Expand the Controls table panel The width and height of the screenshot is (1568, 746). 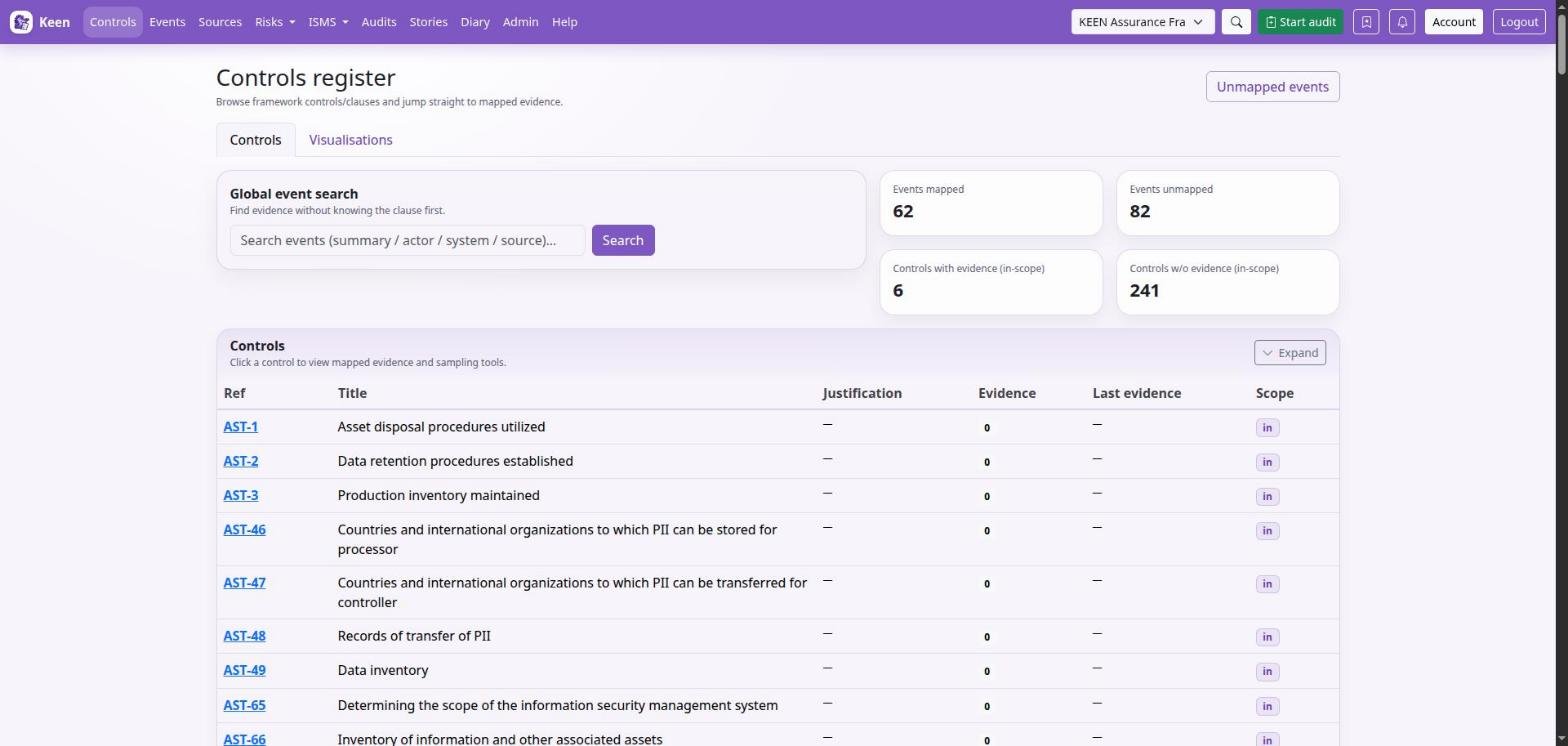[1290, 353]
